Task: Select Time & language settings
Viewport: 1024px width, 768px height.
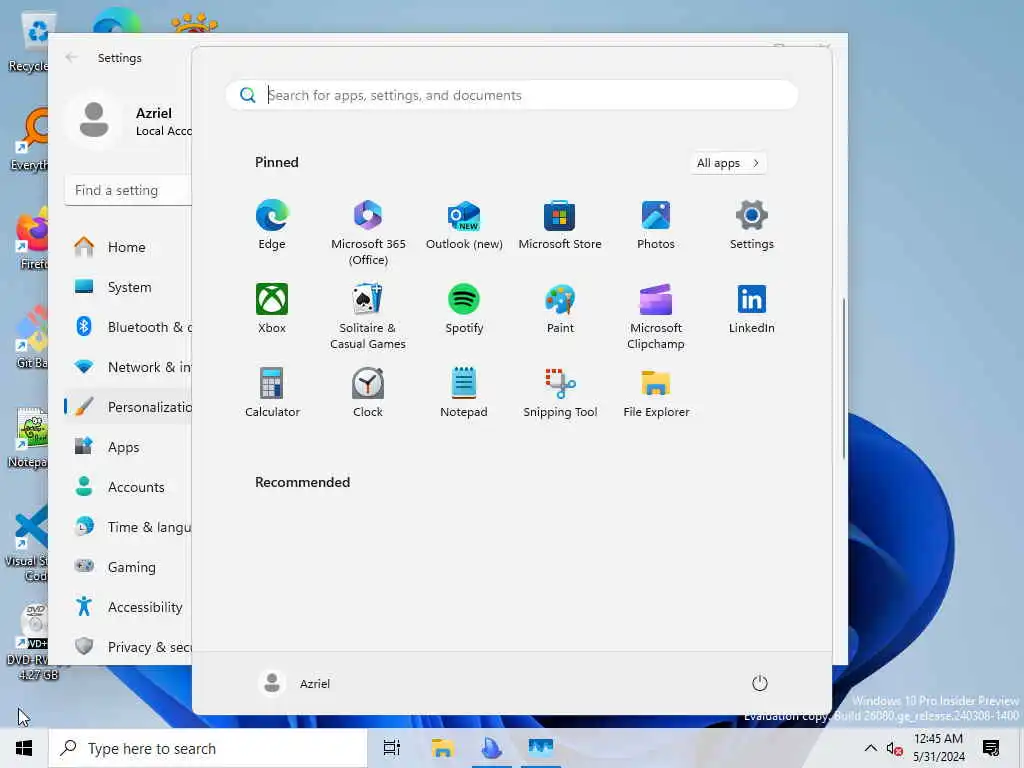Action: point(127,527)
